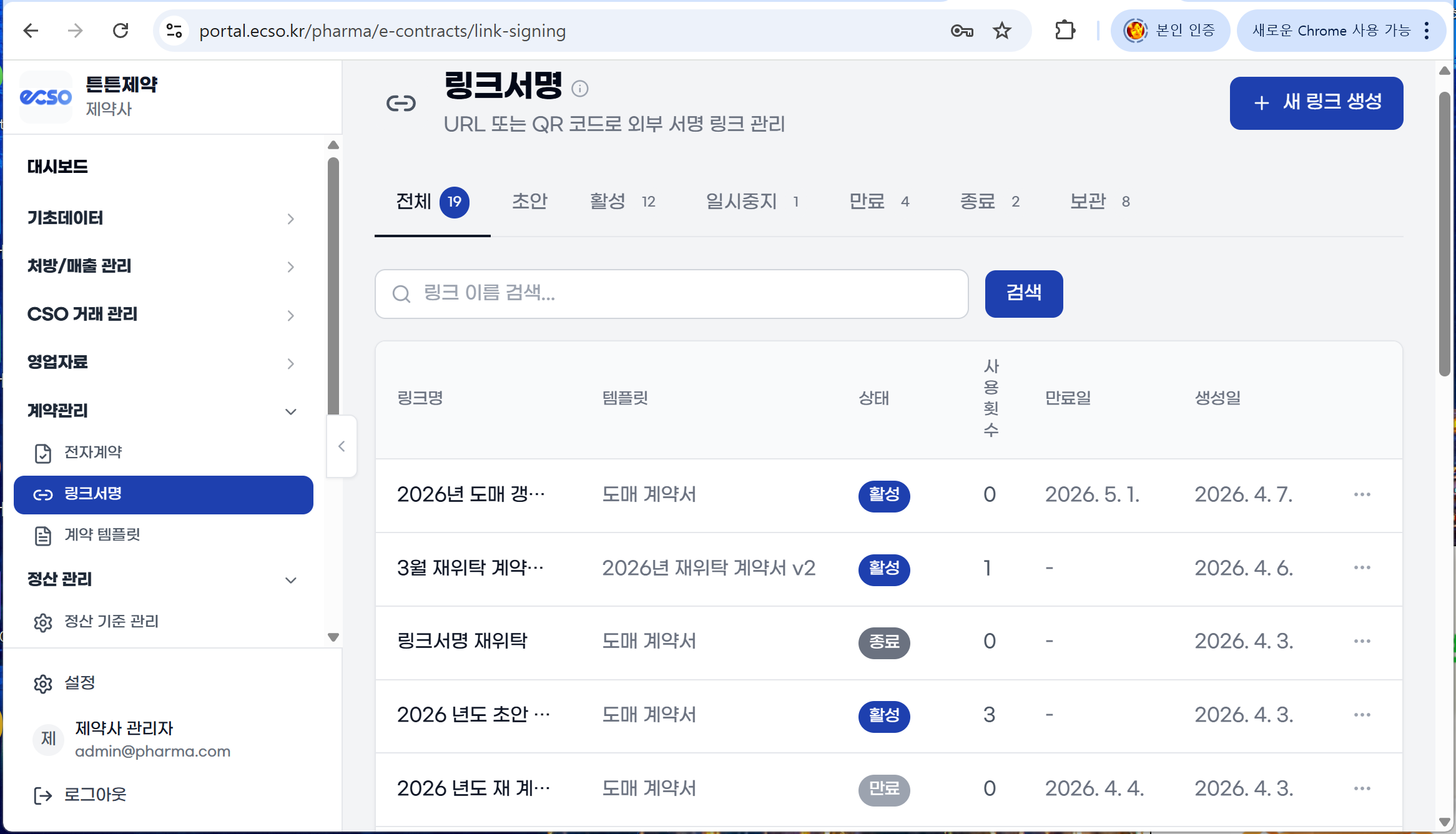Focus the 링크 이름 검색 input field

(671, 293)
